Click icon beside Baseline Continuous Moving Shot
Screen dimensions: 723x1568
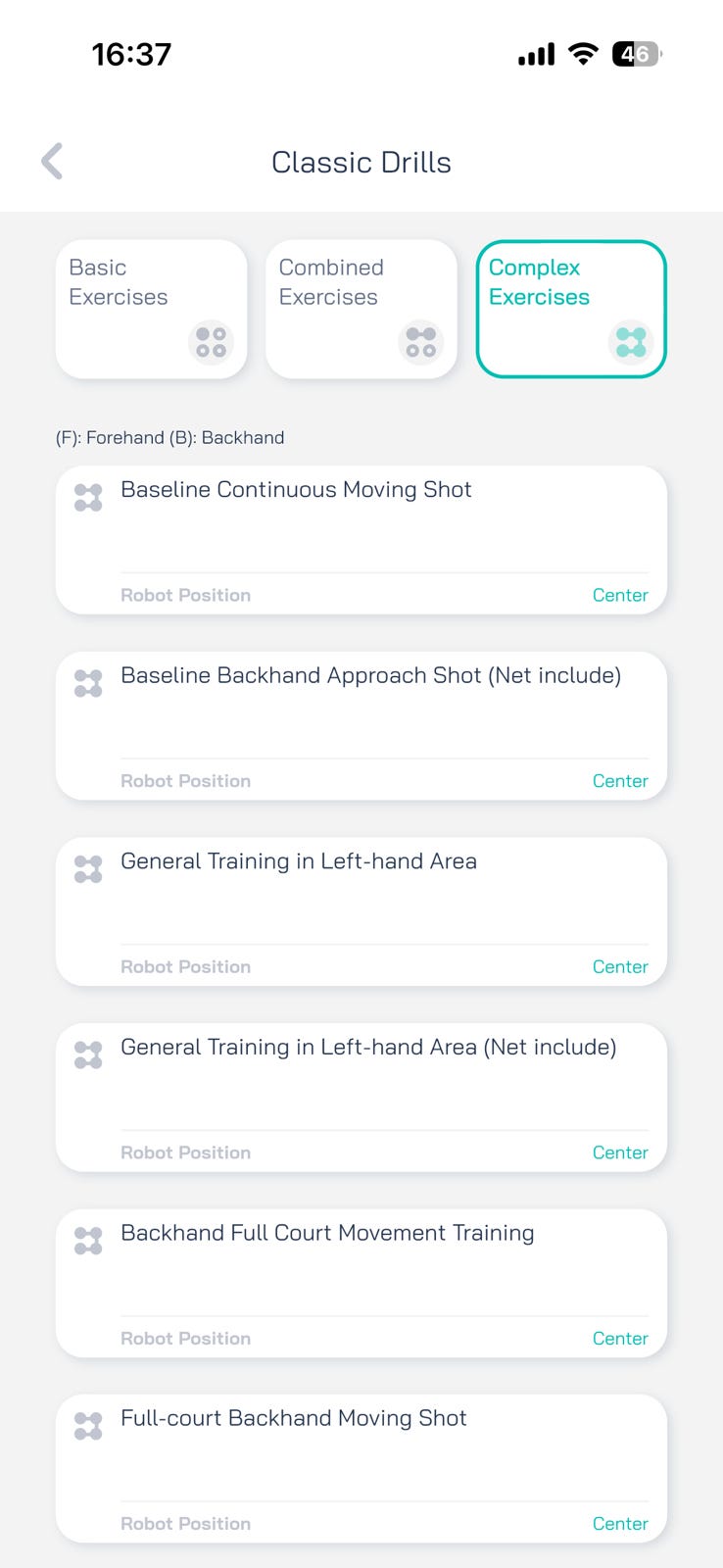point(88,498)
